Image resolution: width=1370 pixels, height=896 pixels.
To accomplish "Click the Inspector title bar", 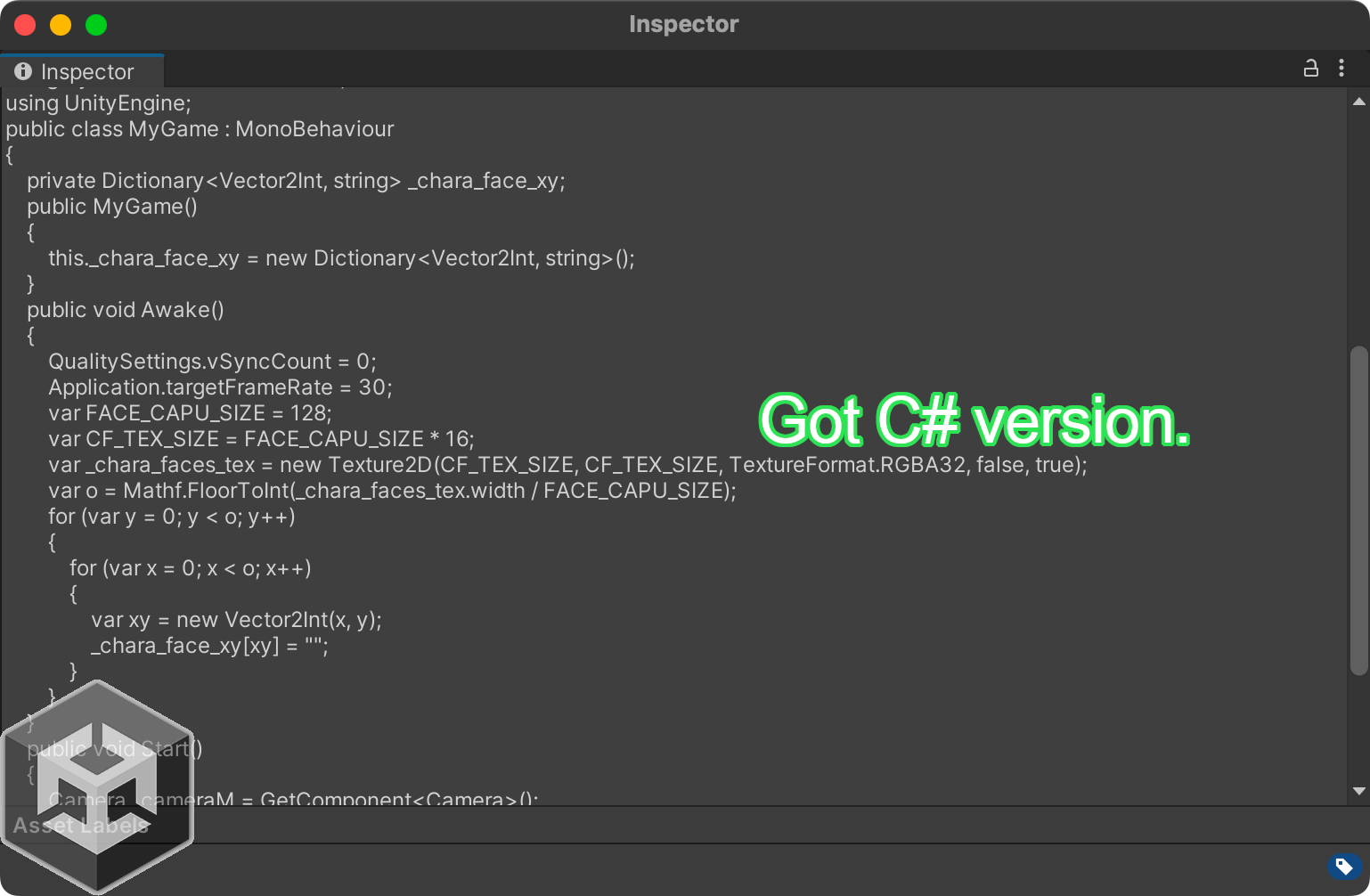I will coord(683,24).
